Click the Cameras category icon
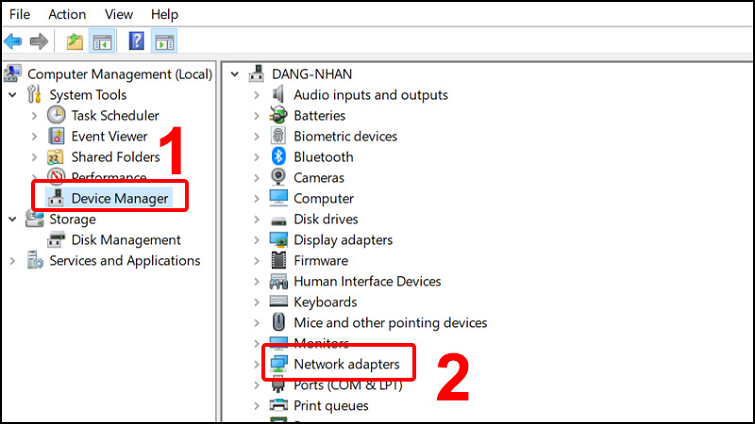The image size is (755, 424). click(x=279, y=178)
